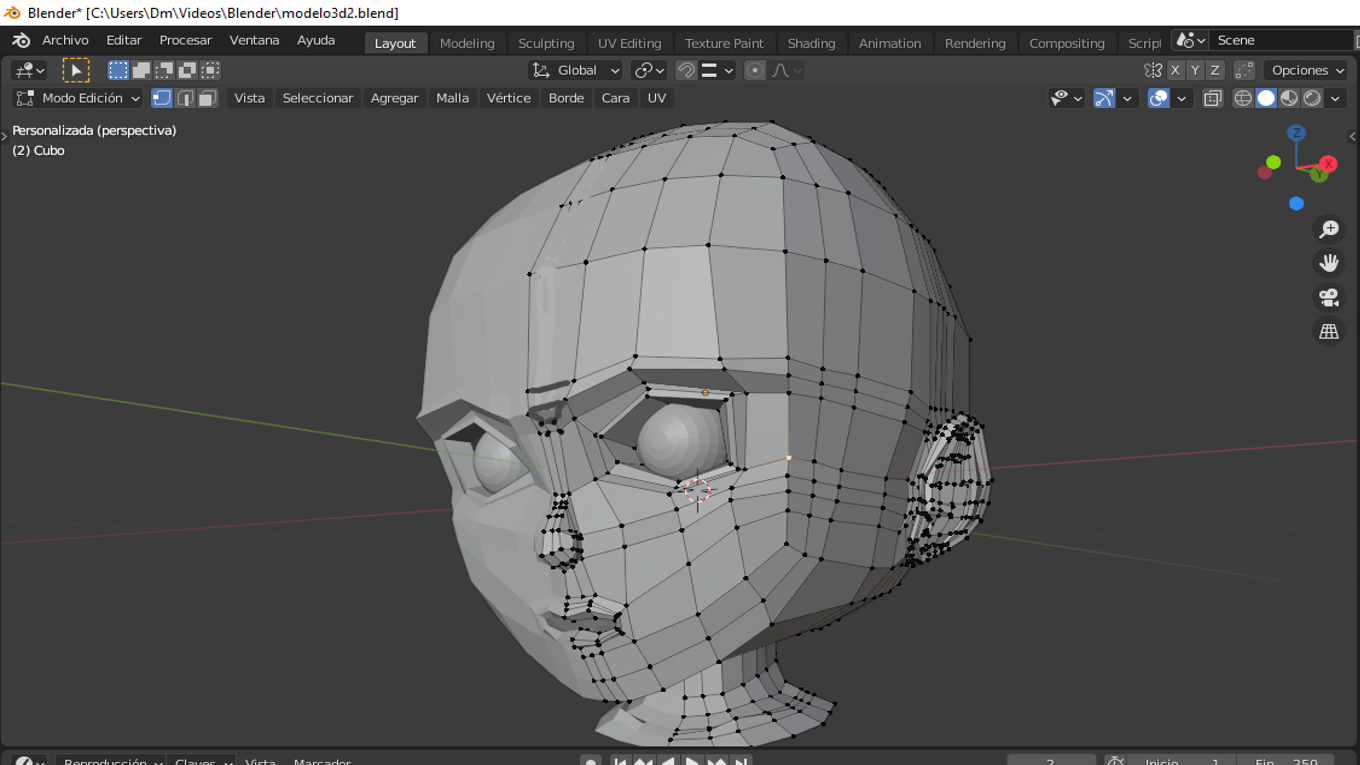
Task: Open the Editar menu
Action: tap(124, 41)
